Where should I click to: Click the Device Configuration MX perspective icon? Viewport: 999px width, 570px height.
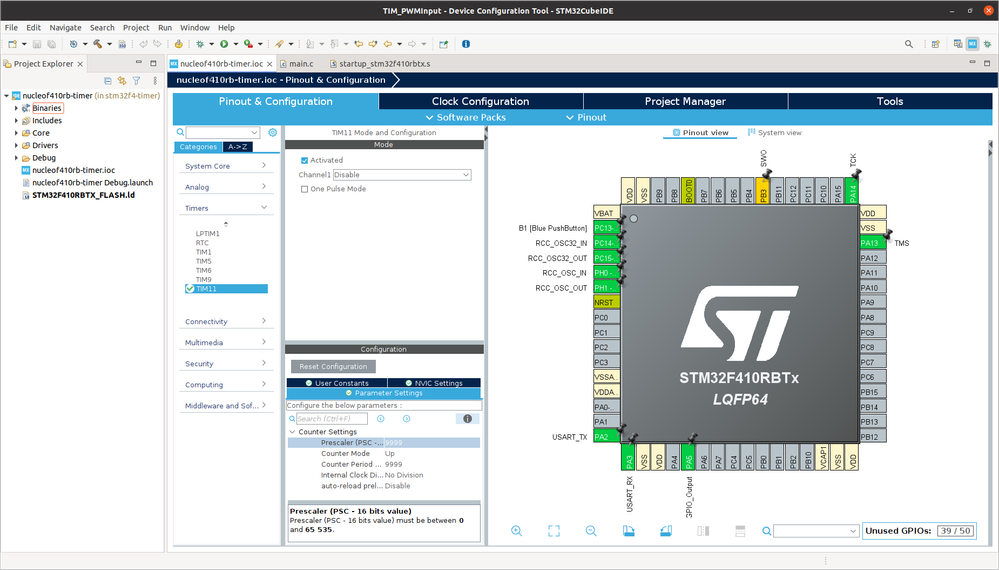[972, 44]
